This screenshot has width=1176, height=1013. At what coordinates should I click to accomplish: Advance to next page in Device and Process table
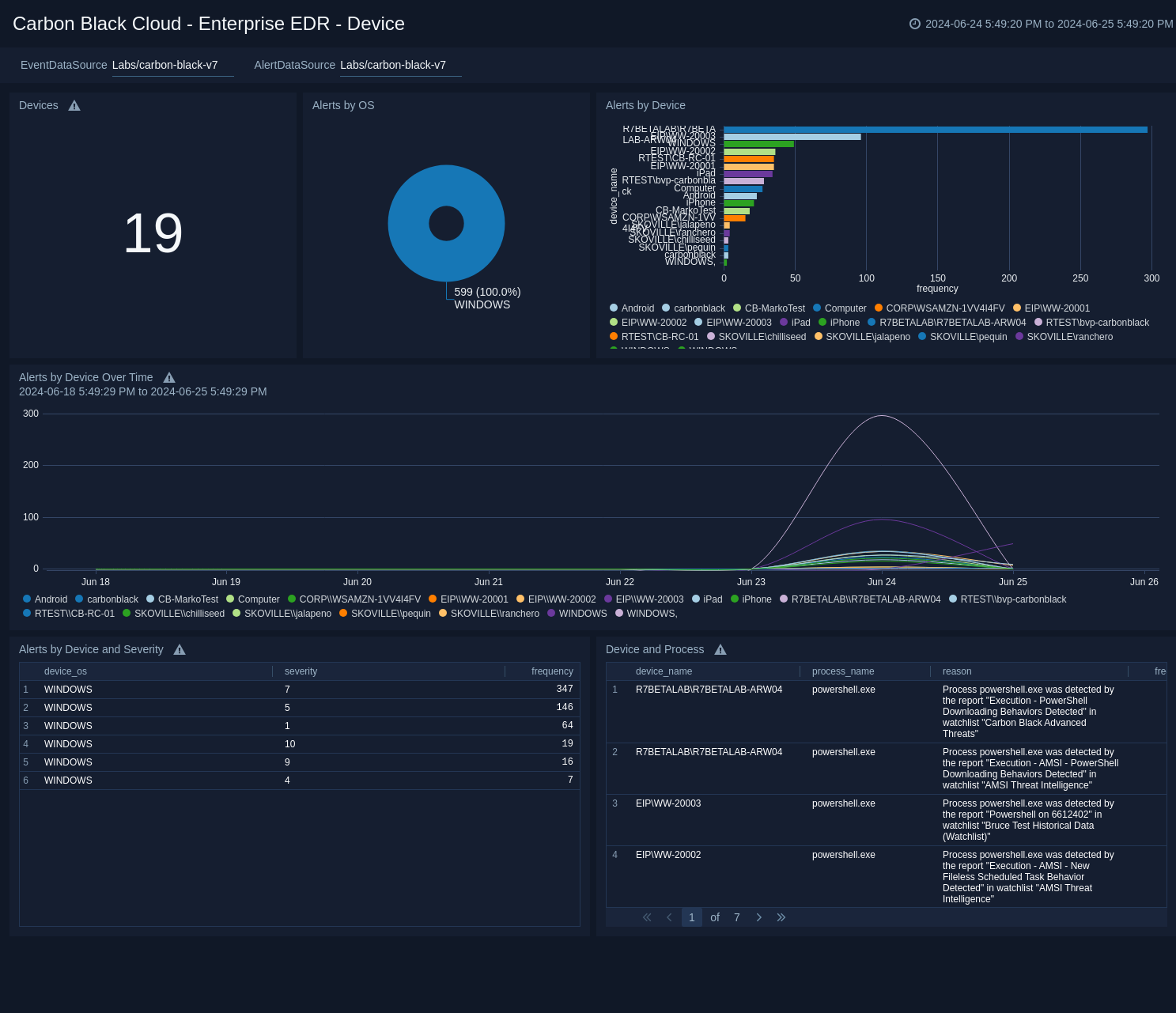click(758, 917)
